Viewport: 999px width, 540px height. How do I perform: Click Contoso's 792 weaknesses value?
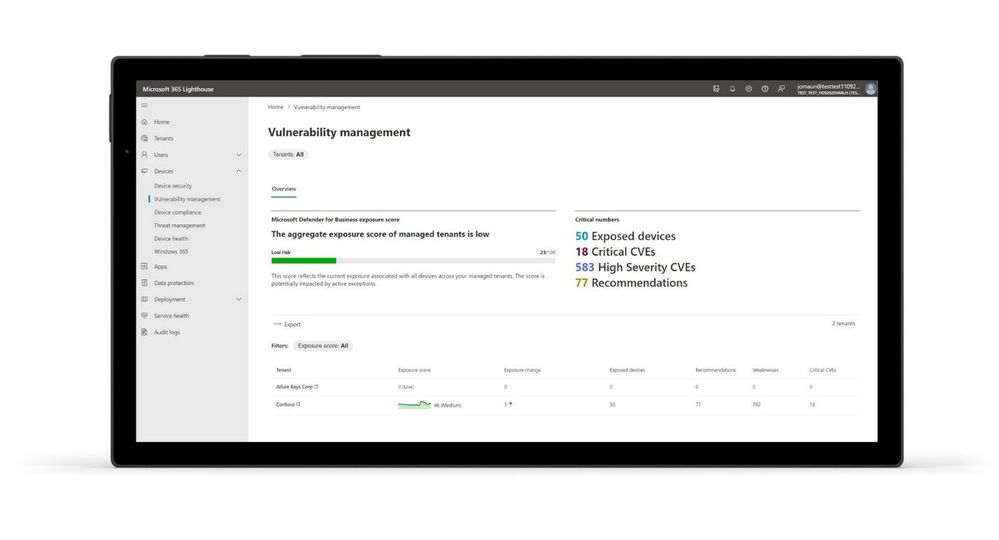coord(756,404)
